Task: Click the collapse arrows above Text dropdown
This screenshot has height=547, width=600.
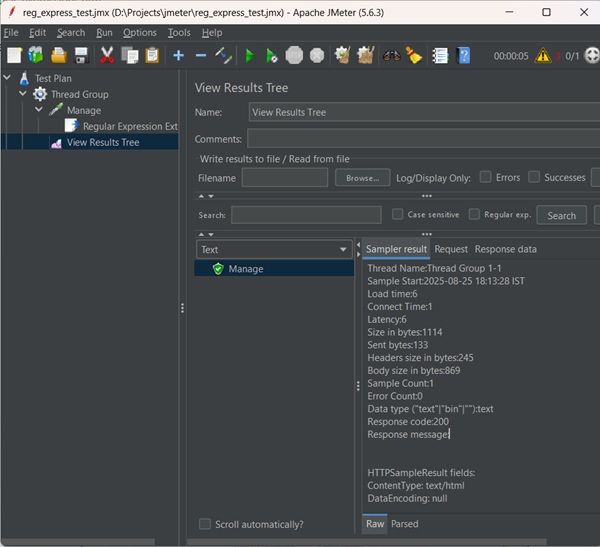Action: (206, 234)
